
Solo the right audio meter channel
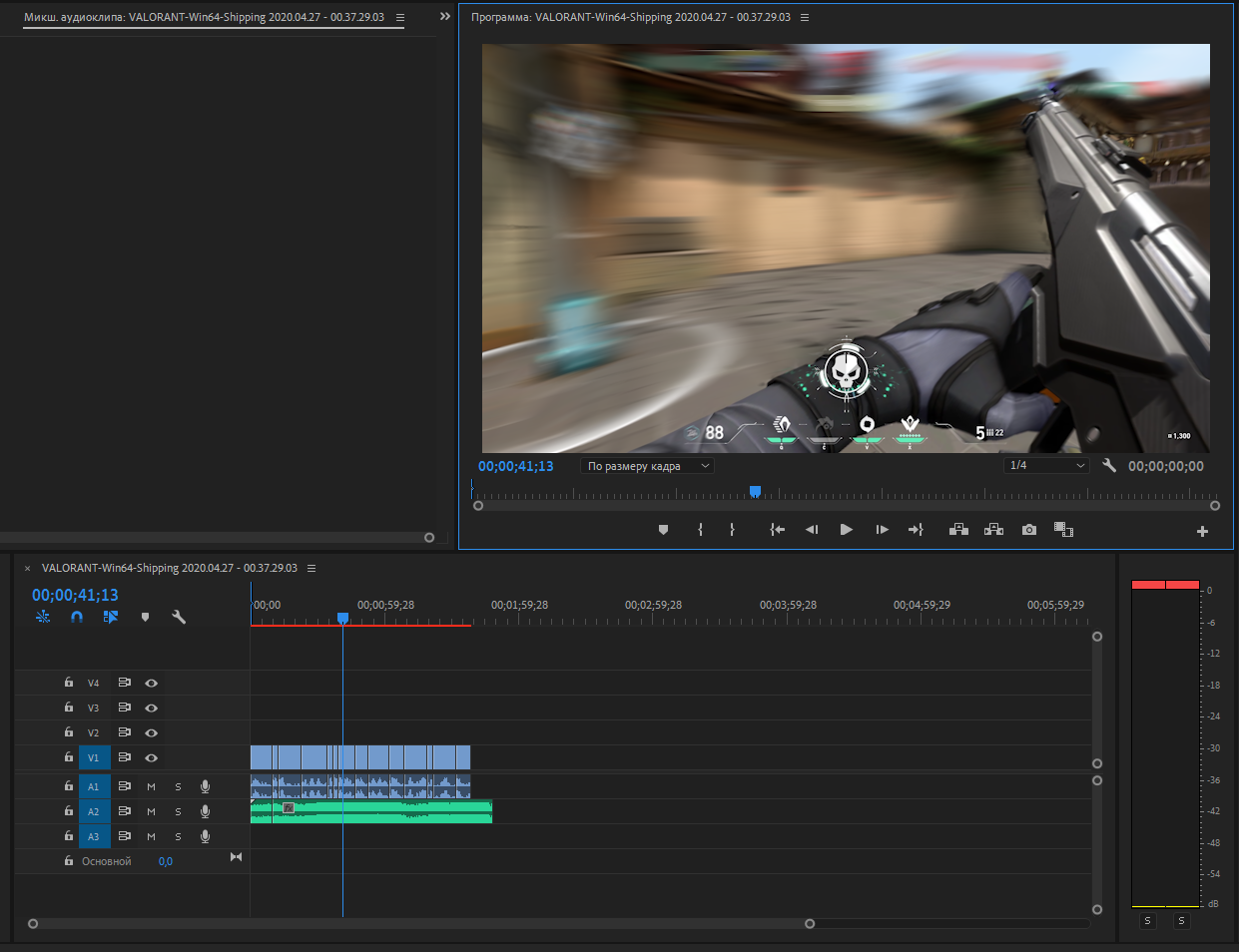pos(1181,921)
